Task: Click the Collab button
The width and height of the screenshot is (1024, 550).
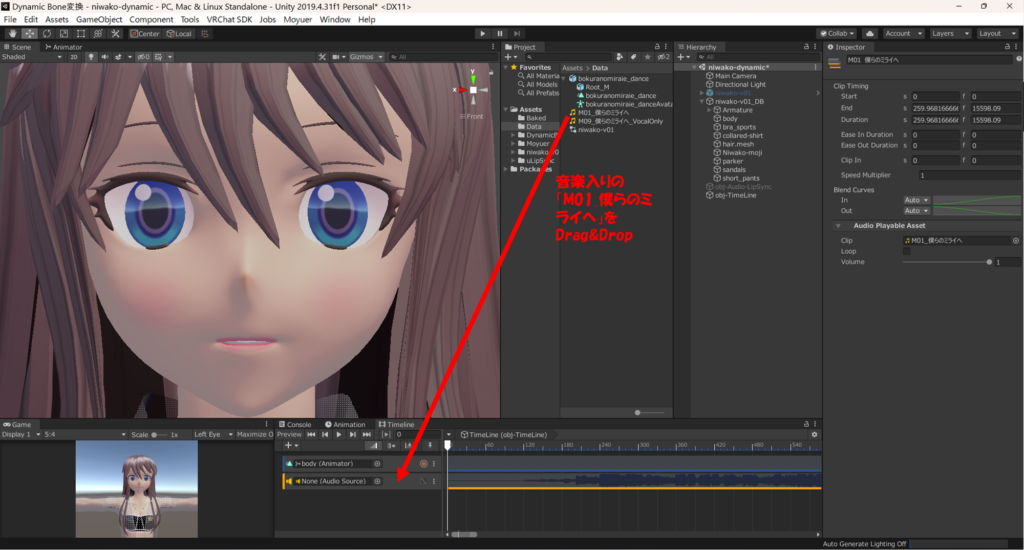Action: [x=838, y=33]
